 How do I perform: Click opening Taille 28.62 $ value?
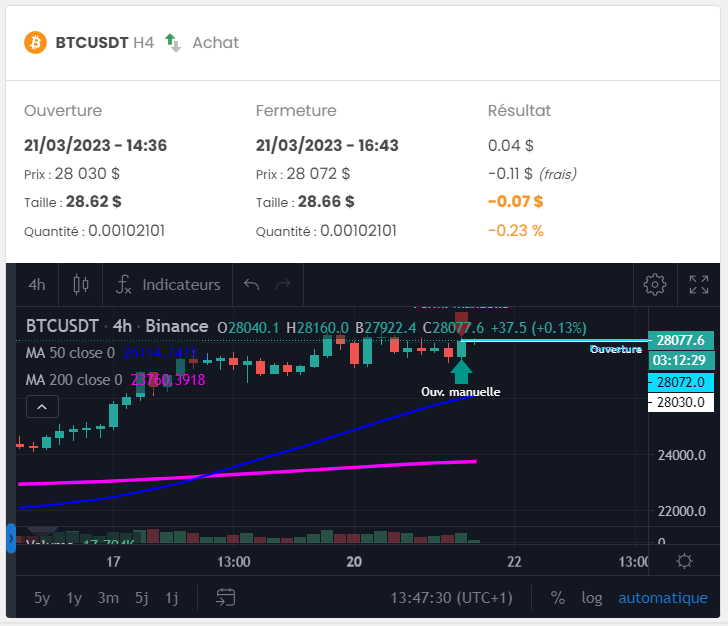coord(93,202)
